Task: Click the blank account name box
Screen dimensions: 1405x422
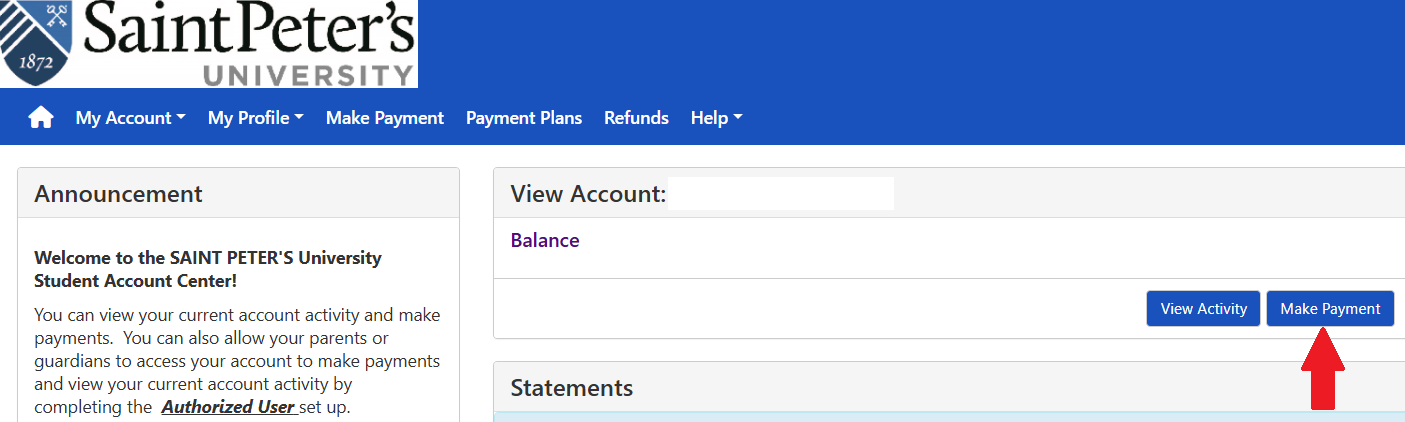Action: click(x=780, y=194)
